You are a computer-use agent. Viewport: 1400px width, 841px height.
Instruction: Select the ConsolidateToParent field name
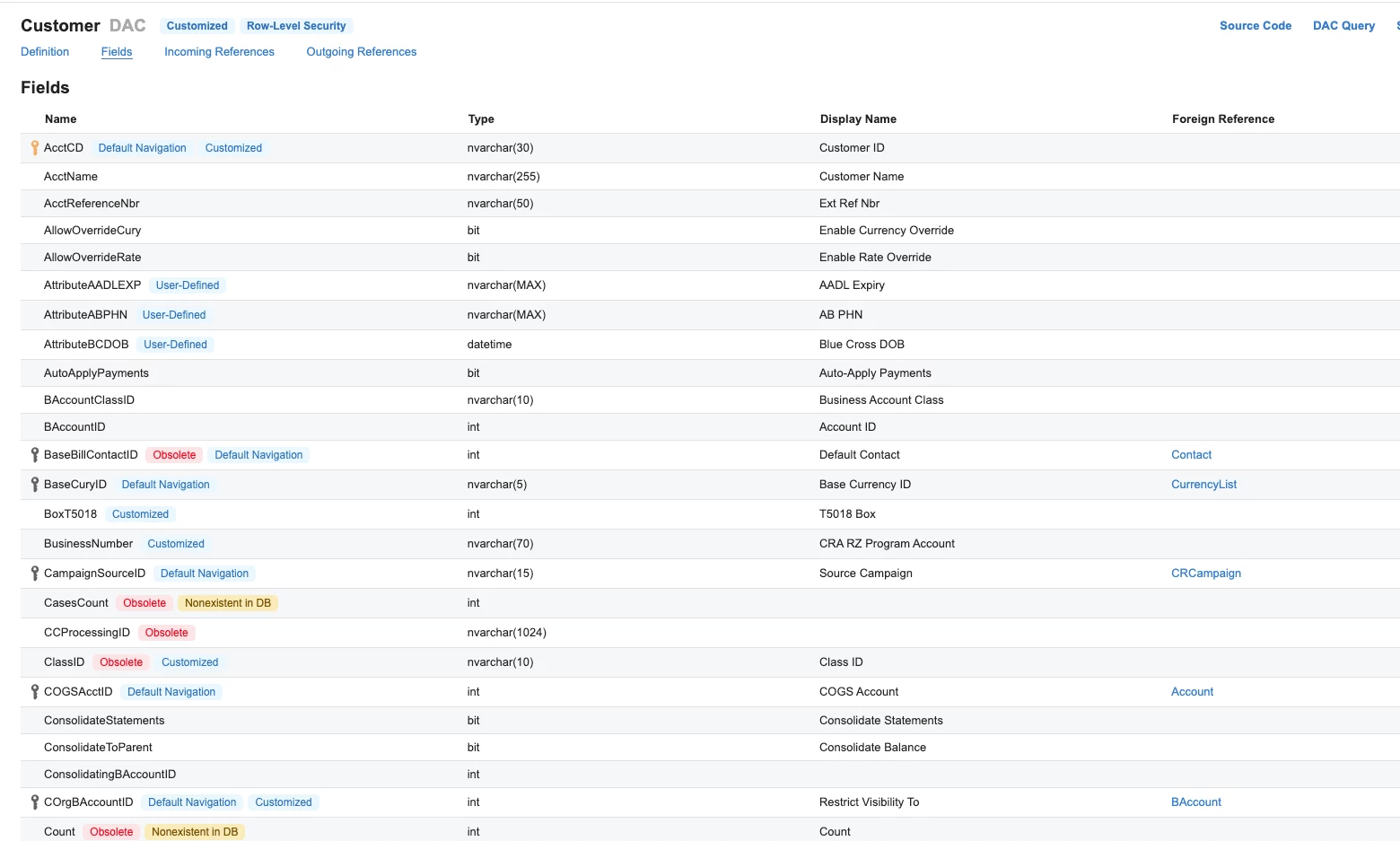(98, 748)
